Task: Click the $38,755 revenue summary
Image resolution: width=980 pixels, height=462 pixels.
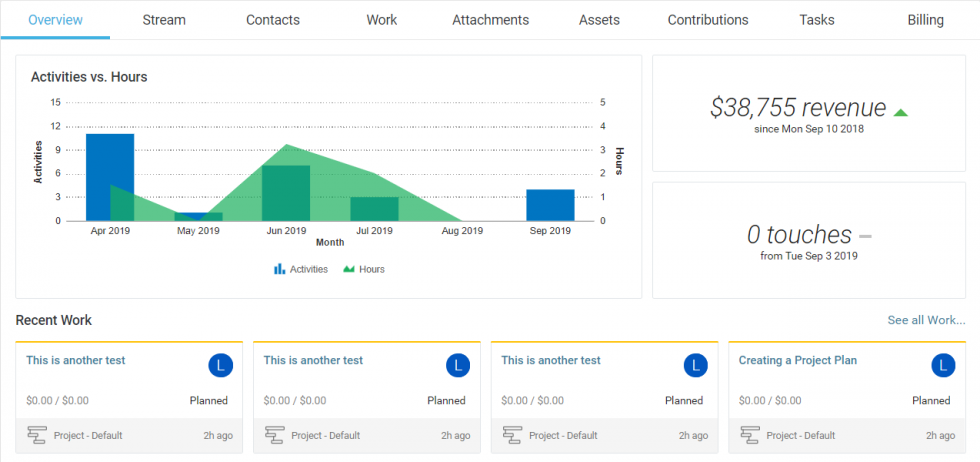Action: (x=798, y=108)
